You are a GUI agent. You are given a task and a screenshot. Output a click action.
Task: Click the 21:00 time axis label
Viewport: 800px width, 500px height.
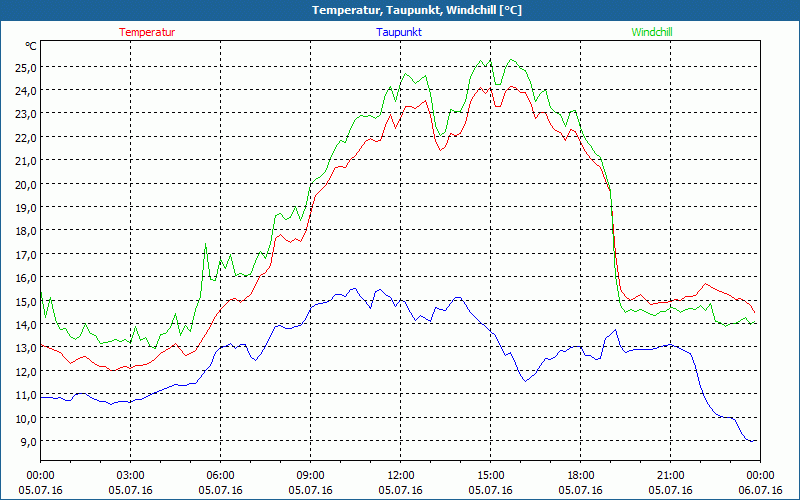[x=670, y=476]
